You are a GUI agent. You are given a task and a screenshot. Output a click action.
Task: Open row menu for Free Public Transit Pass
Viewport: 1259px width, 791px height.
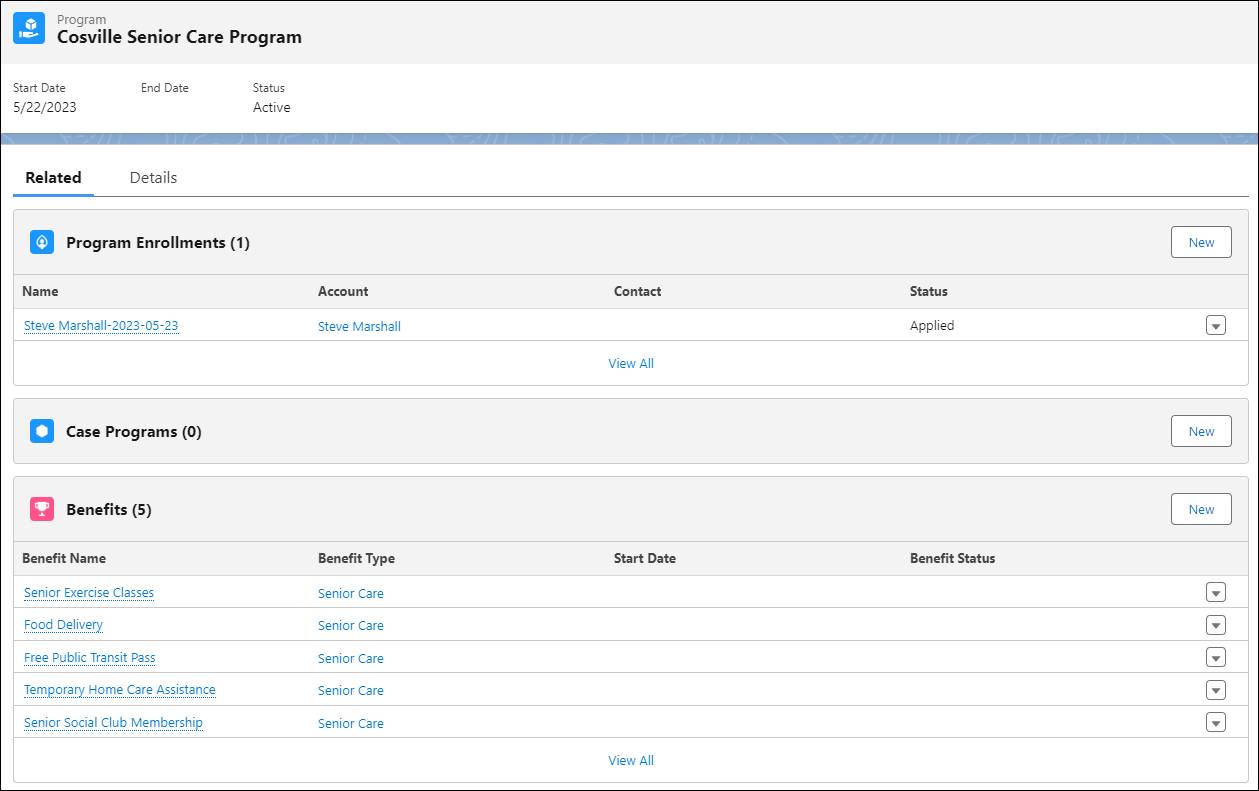1215,657
